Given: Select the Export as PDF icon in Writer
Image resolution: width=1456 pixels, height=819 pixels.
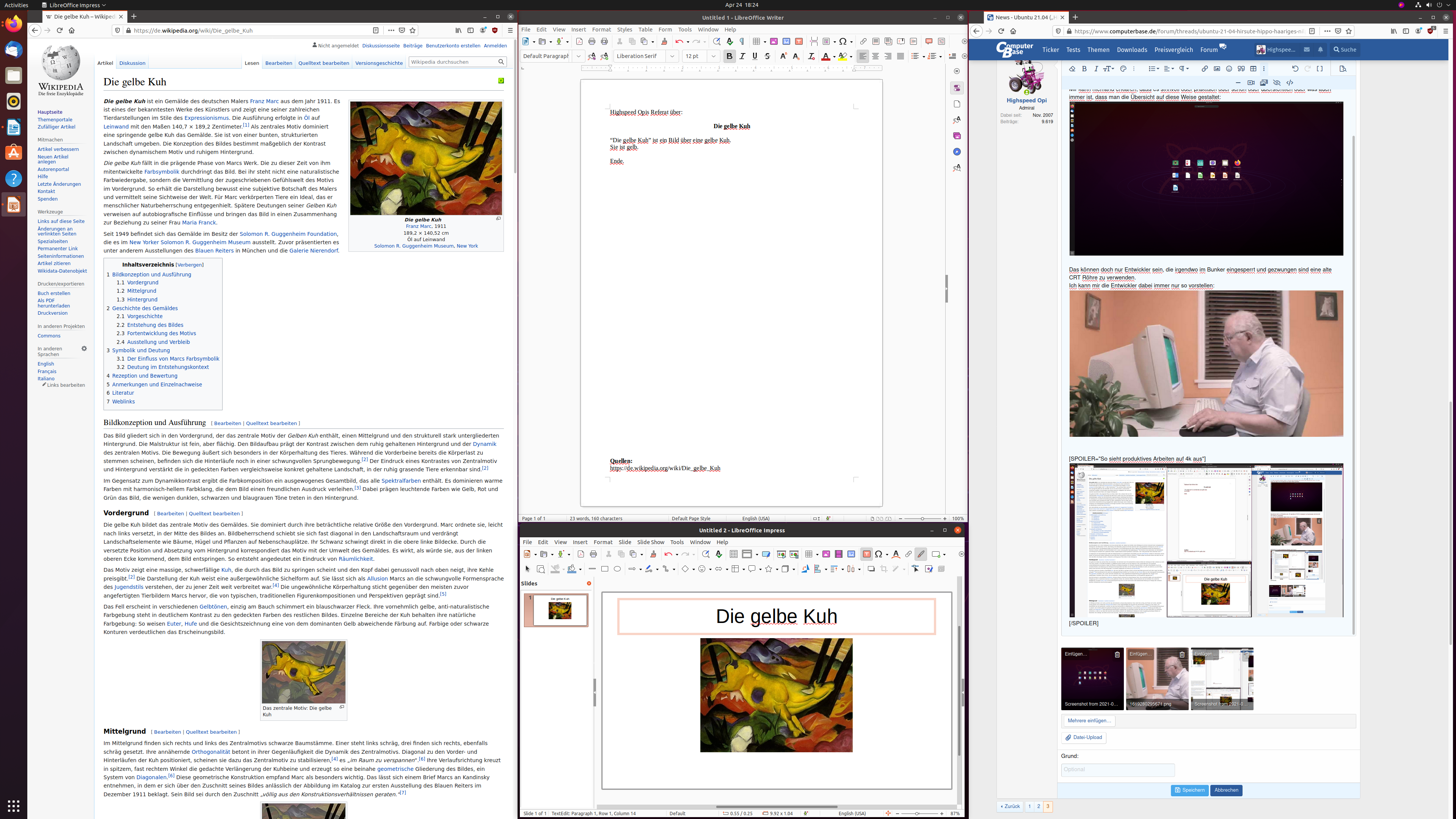Looking at the screenshot, I should pos(579,41).
